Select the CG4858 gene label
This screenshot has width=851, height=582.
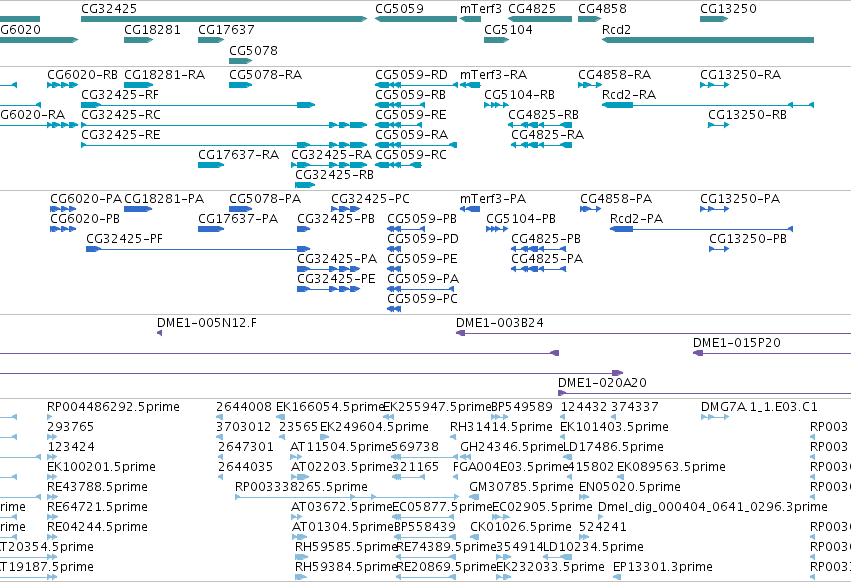602,9
